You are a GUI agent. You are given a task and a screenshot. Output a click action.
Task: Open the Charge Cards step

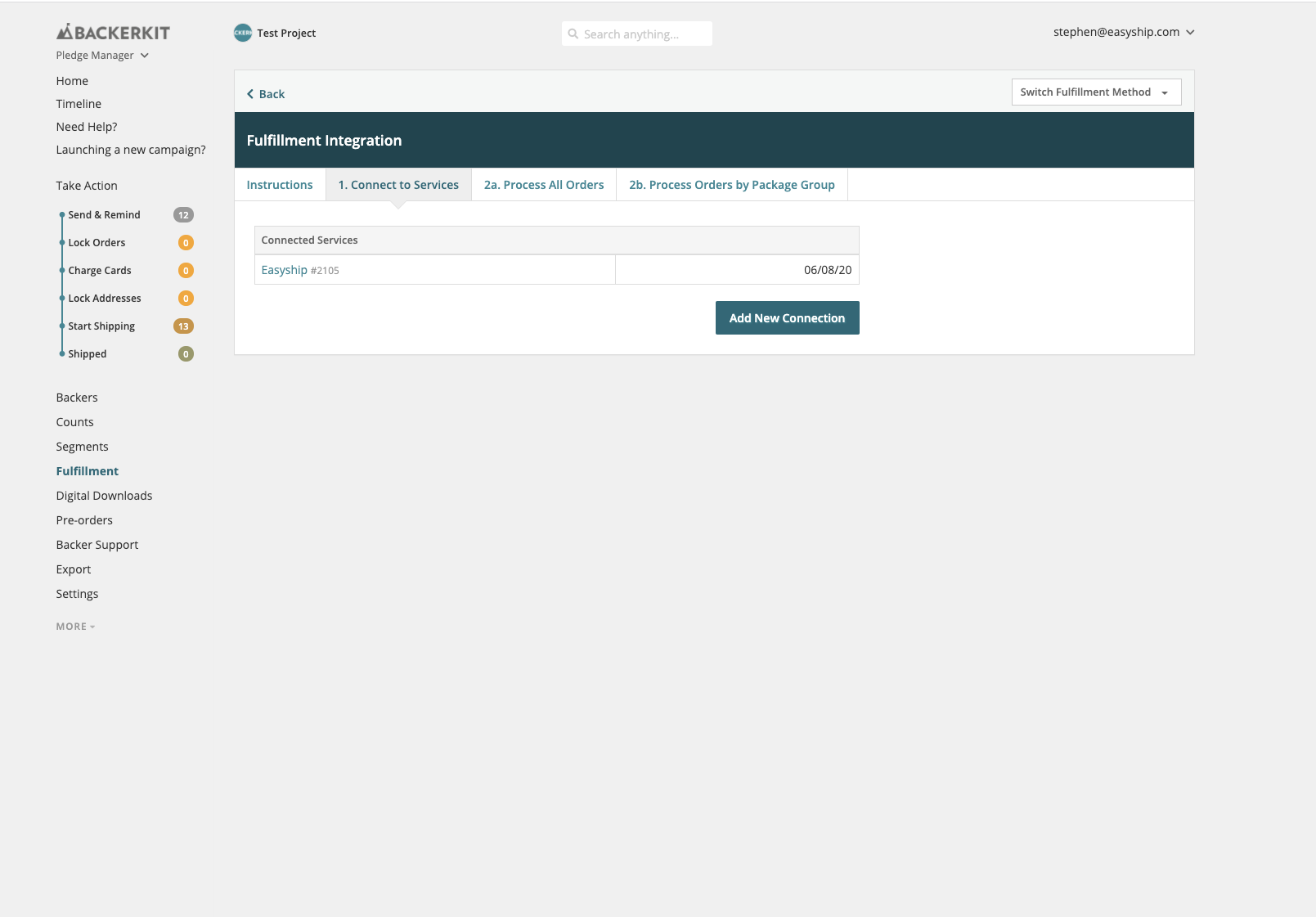[100, 271]
